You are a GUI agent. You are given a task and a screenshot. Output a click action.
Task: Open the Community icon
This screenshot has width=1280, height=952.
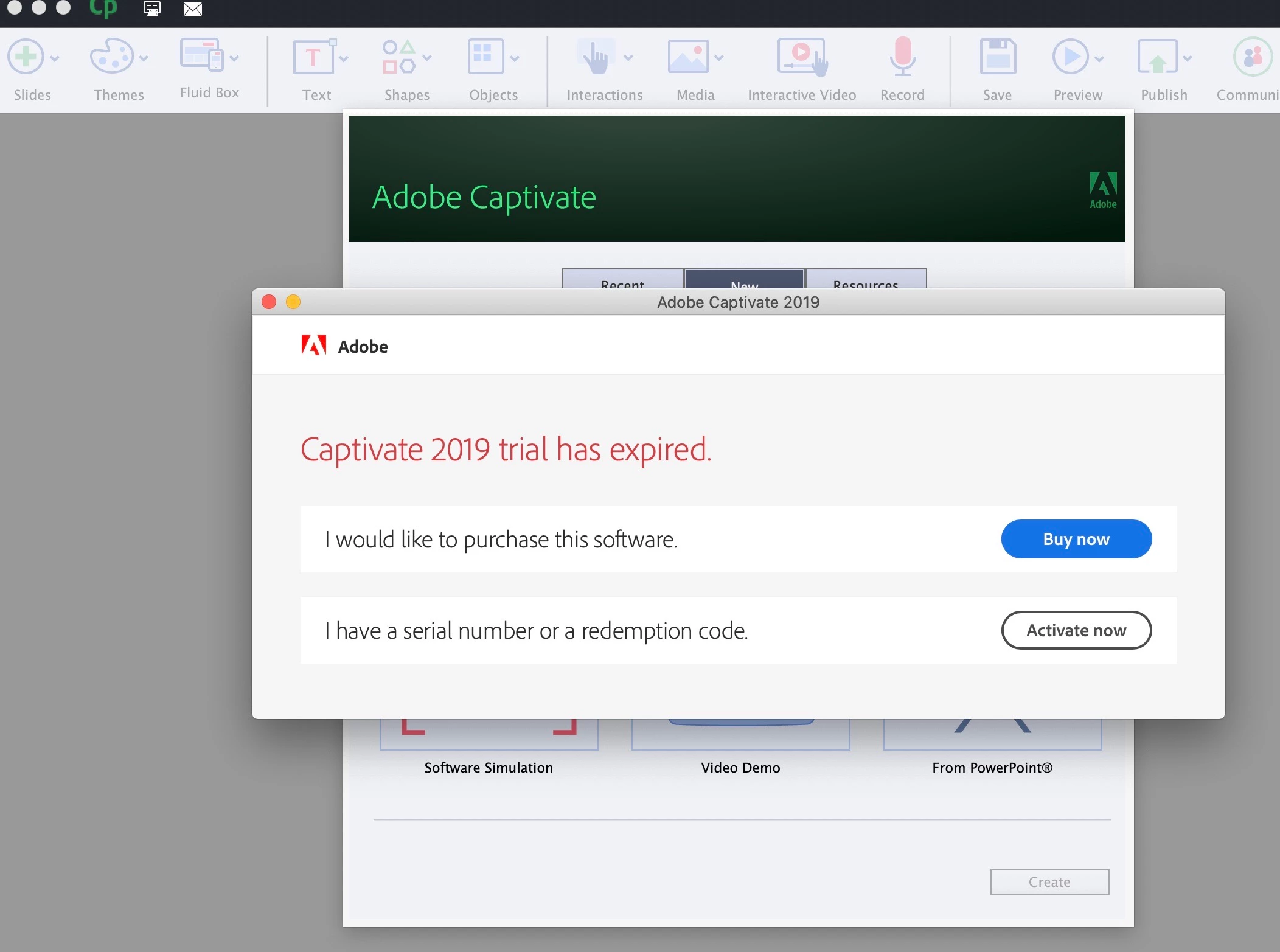[1252, 57]
